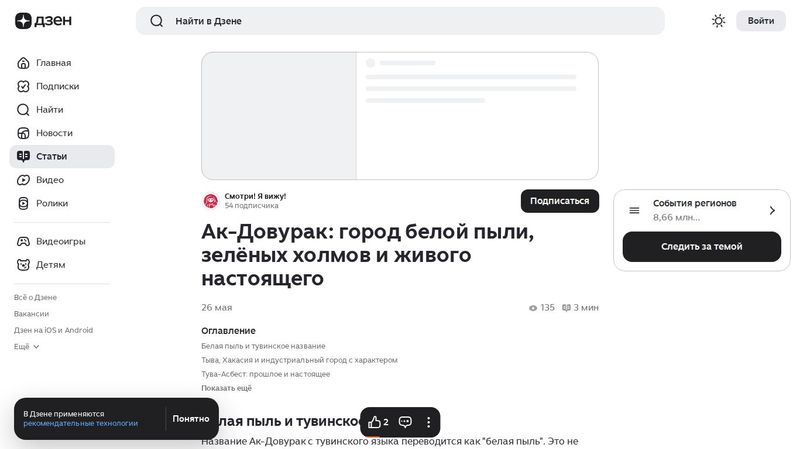Click the Смотри! Я вижу! channel avatar
The height and width of the screenshot is (449, 800).
211,200
